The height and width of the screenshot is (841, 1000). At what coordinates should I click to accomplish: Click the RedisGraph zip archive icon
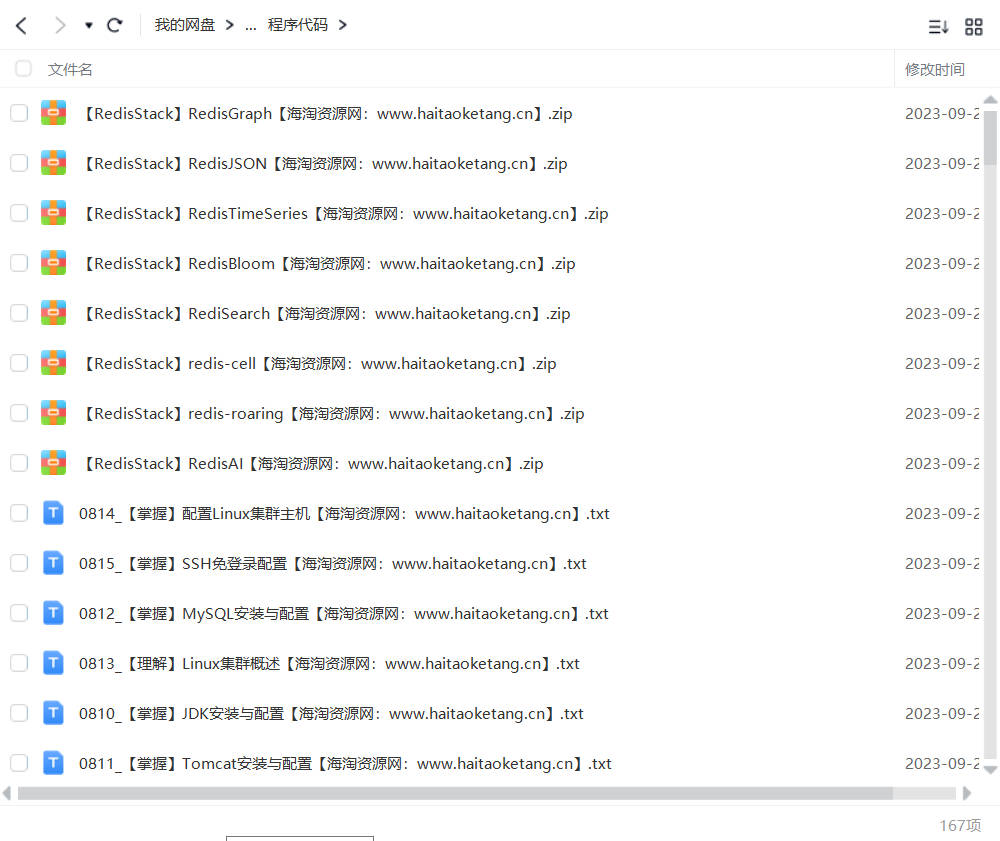(x=54, y=113)
